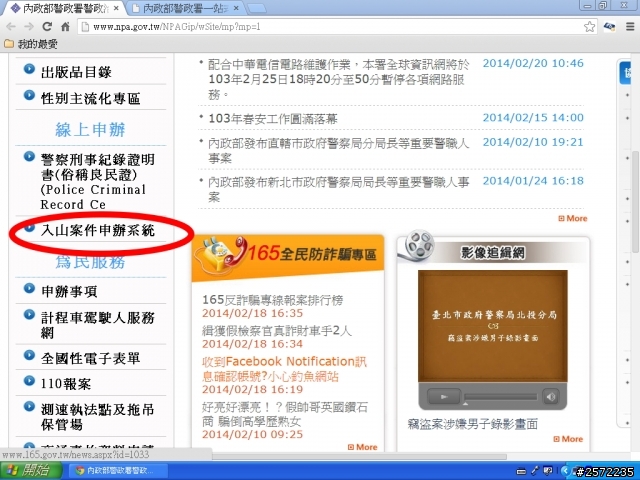Click the vertical scrollbar of the page
The width and height of the screenshot is (640, 480).
pyautogui.click(x=636, y=200)
